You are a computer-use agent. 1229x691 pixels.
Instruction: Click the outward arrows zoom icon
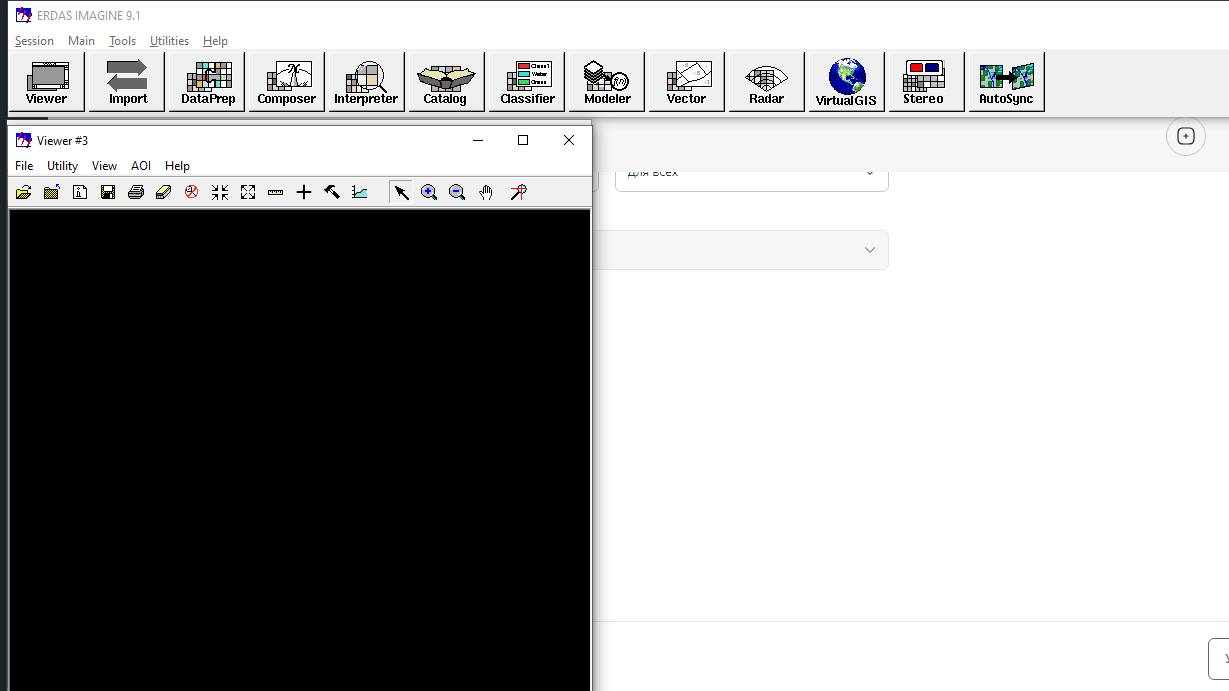(x=248, y=192)
